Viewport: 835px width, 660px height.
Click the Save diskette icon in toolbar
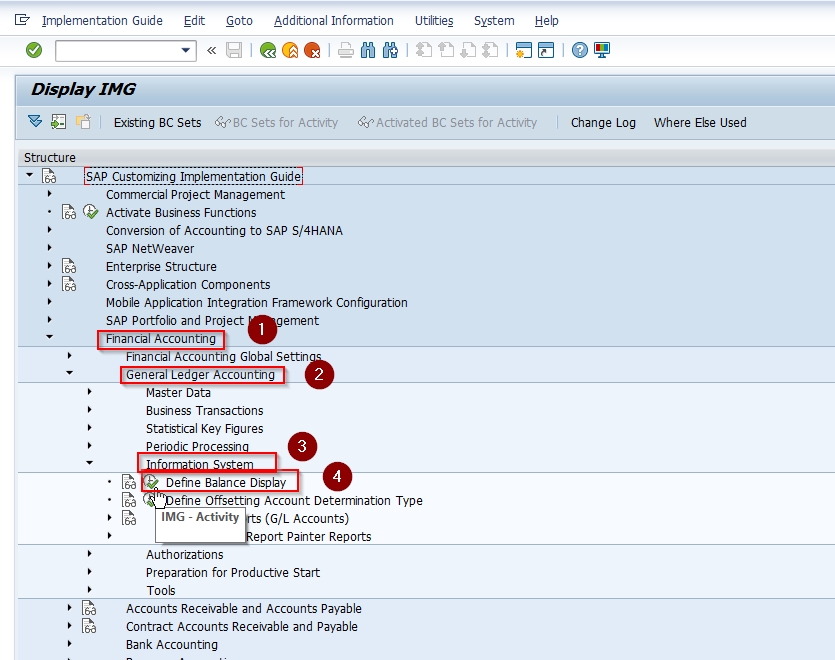234,51
